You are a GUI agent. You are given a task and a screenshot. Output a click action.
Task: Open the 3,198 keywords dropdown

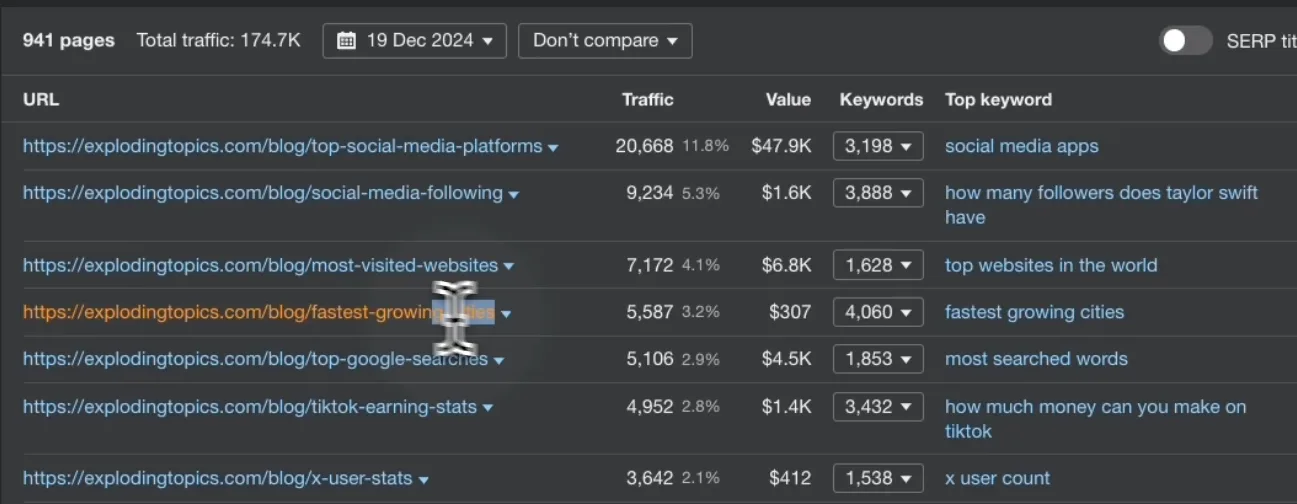pyautogui.click(x=878, y=146)
